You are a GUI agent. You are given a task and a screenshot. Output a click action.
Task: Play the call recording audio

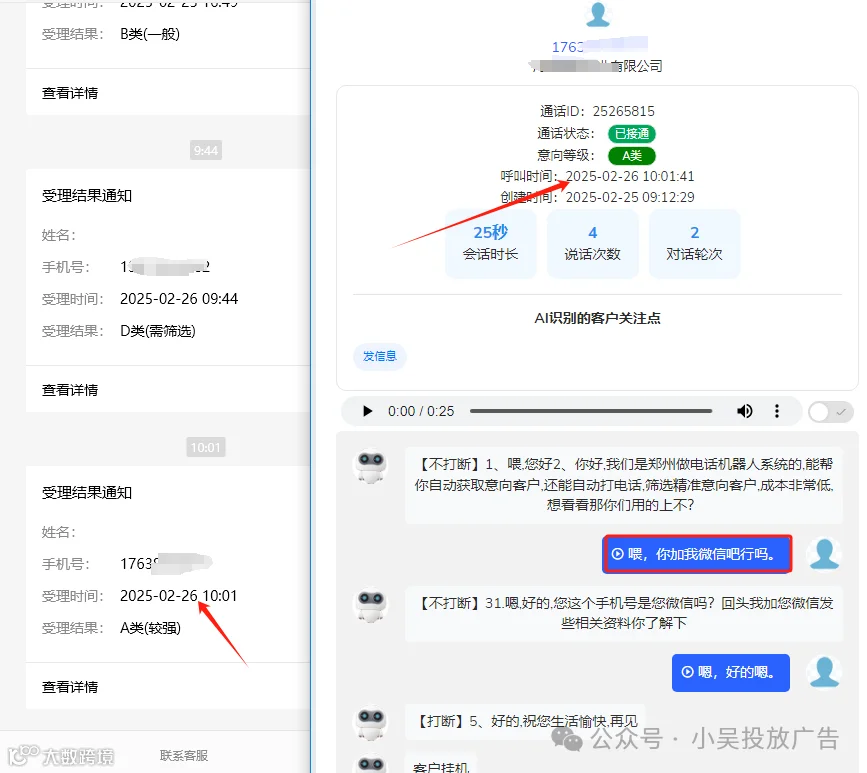pyautogui.click(x=367, y=411)
